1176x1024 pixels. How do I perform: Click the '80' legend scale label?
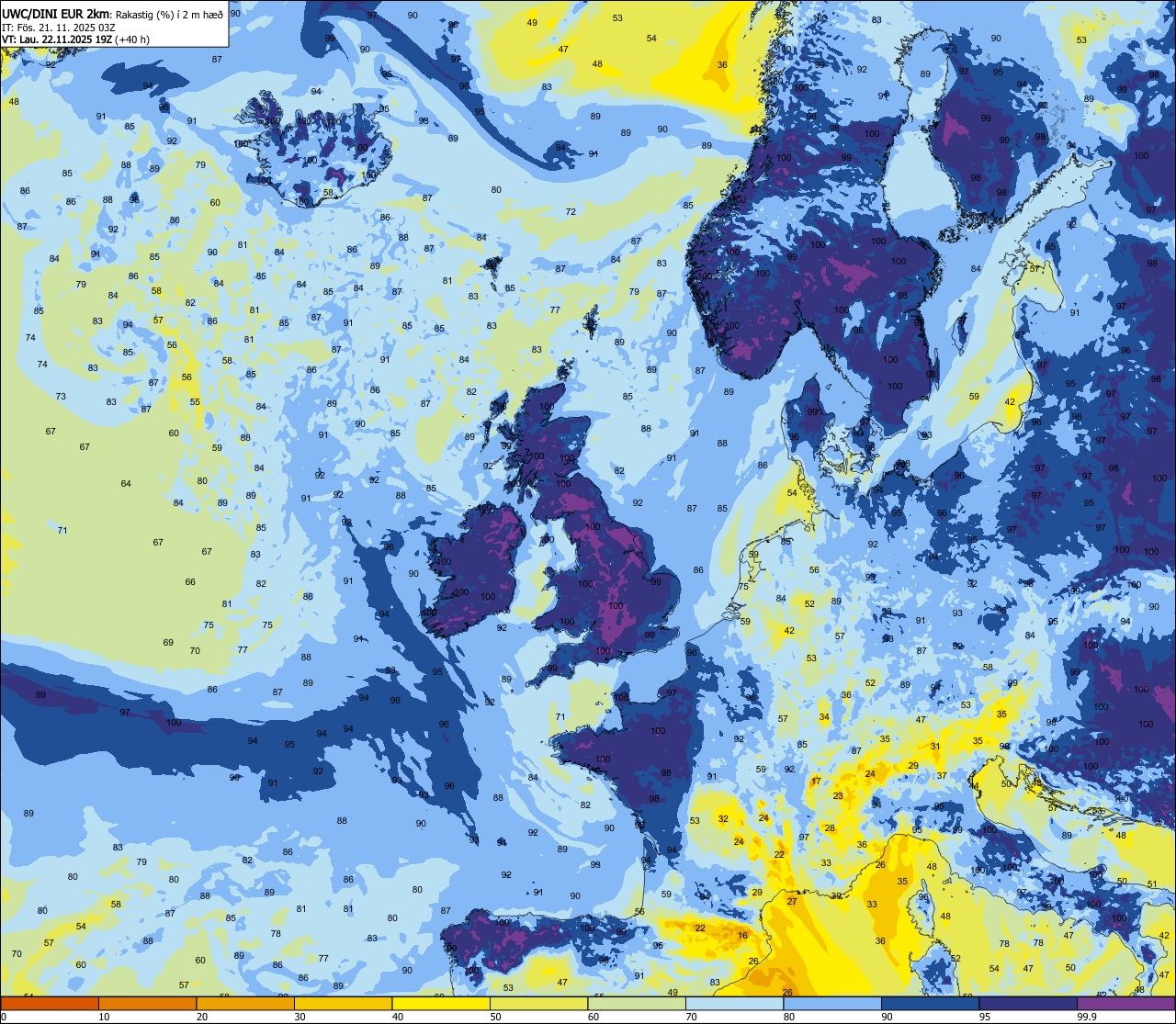pos(789,1017)
